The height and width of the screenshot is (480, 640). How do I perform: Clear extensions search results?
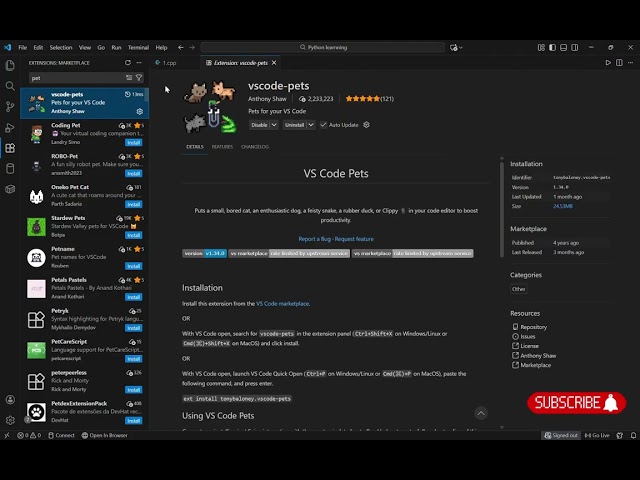(x=129, y=78)
